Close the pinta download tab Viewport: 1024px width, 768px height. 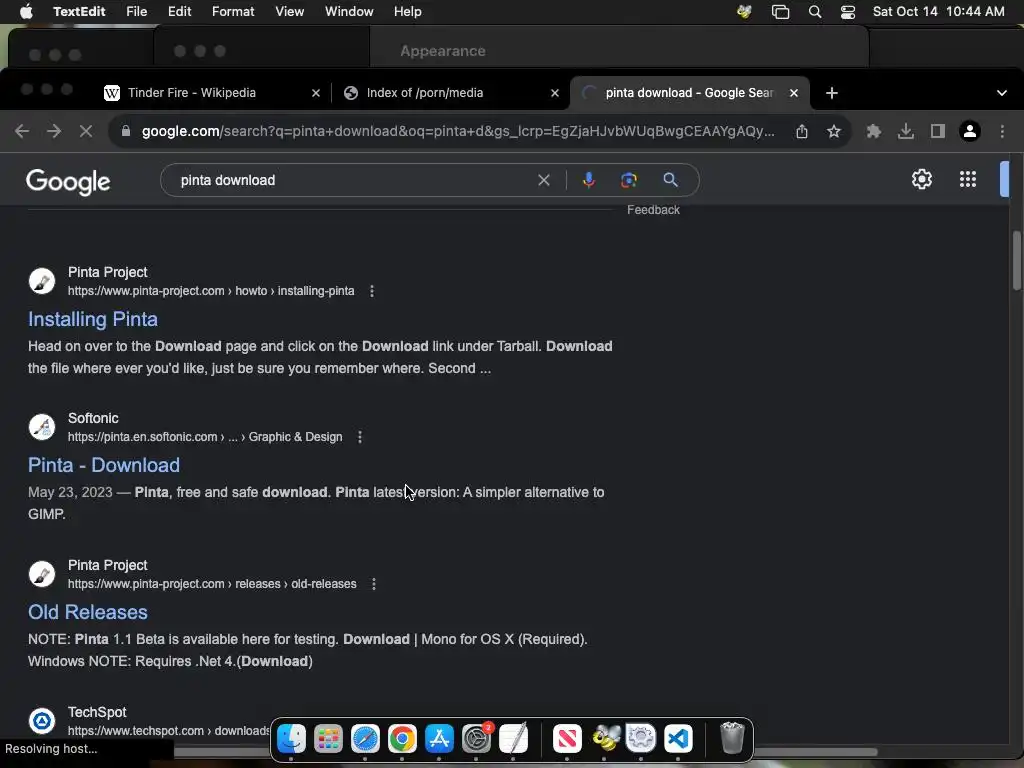[794, 93]
